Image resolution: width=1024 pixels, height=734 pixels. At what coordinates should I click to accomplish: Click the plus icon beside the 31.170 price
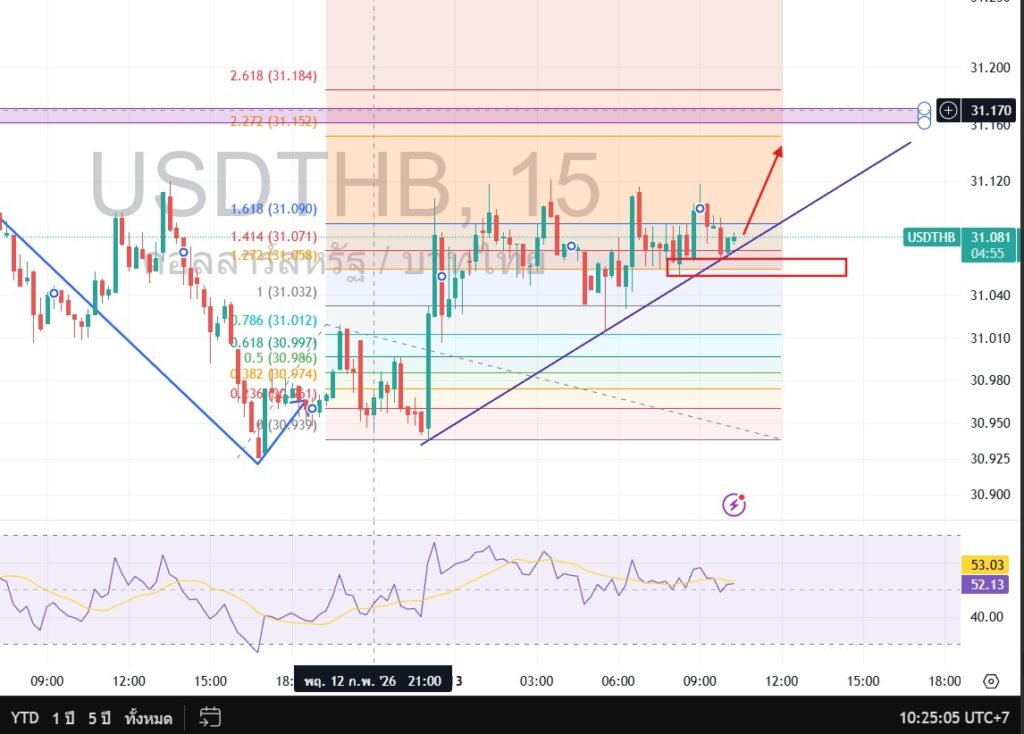pyautogui.click(x=949, y=110)
